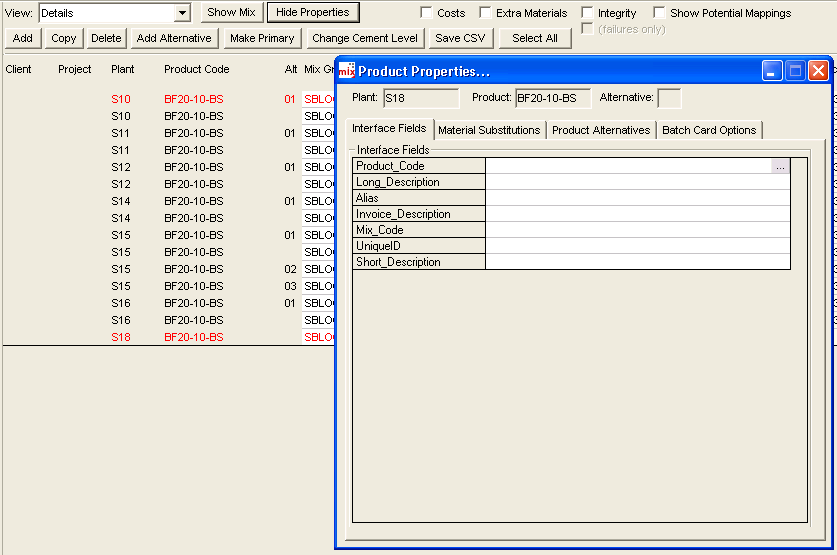This screenshot has height=555, width=837.
Task: Check the Integrity option
Action: [588, 13]
